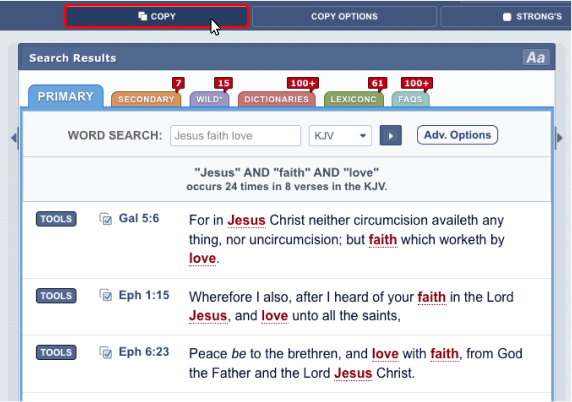Click the Aa font size icon
Image resolution: width=572 pixels, height=402 pixels.
536,57
